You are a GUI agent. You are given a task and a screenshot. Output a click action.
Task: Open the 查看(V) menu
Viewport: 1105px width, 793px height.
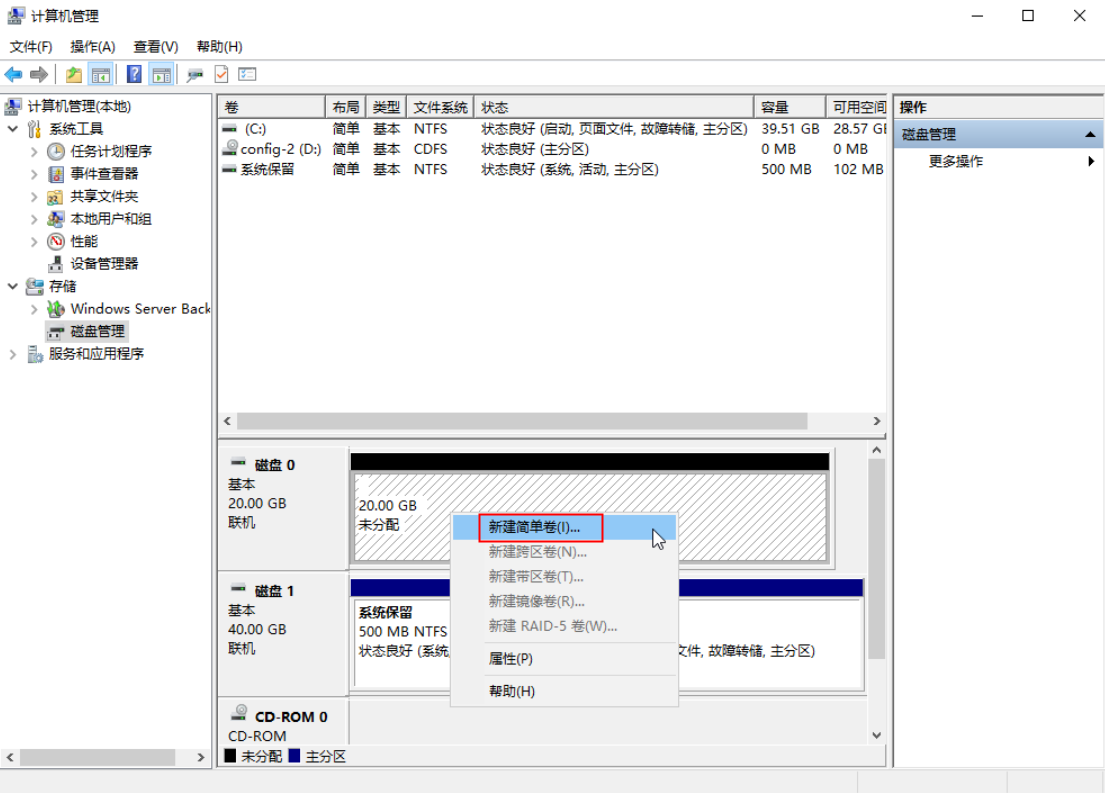click(x=156, y=47)
